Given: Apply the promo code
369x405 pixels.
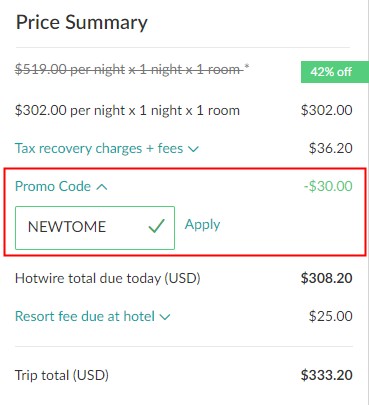Looking at the screenshot, I should pos(202,225).
